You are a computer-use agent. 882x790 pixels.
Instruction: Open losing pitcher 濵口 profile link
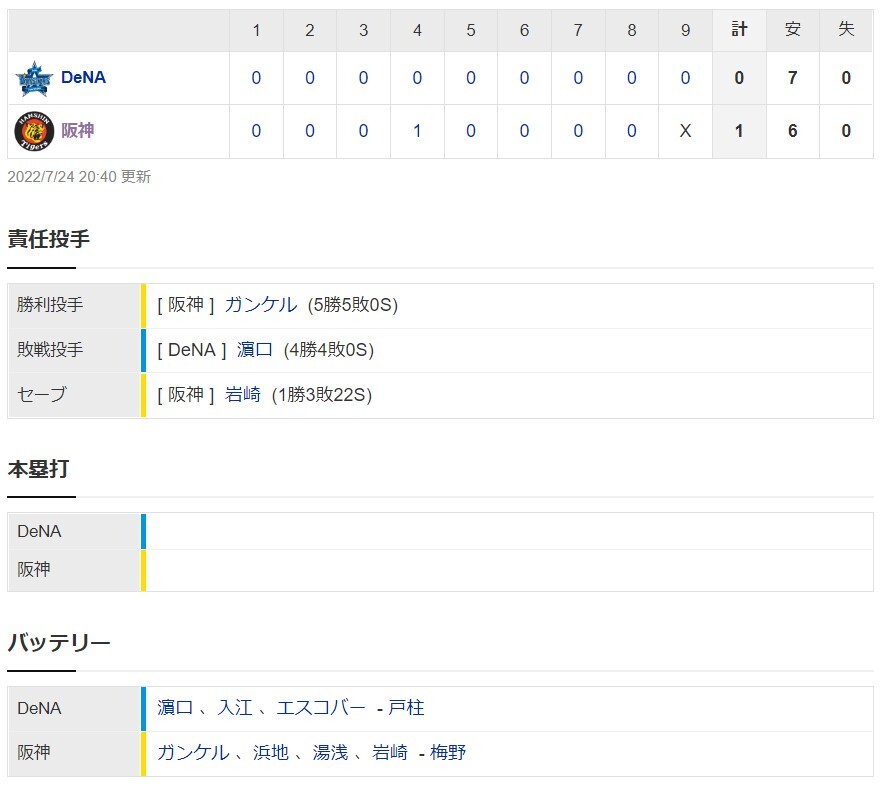point(255,350)
